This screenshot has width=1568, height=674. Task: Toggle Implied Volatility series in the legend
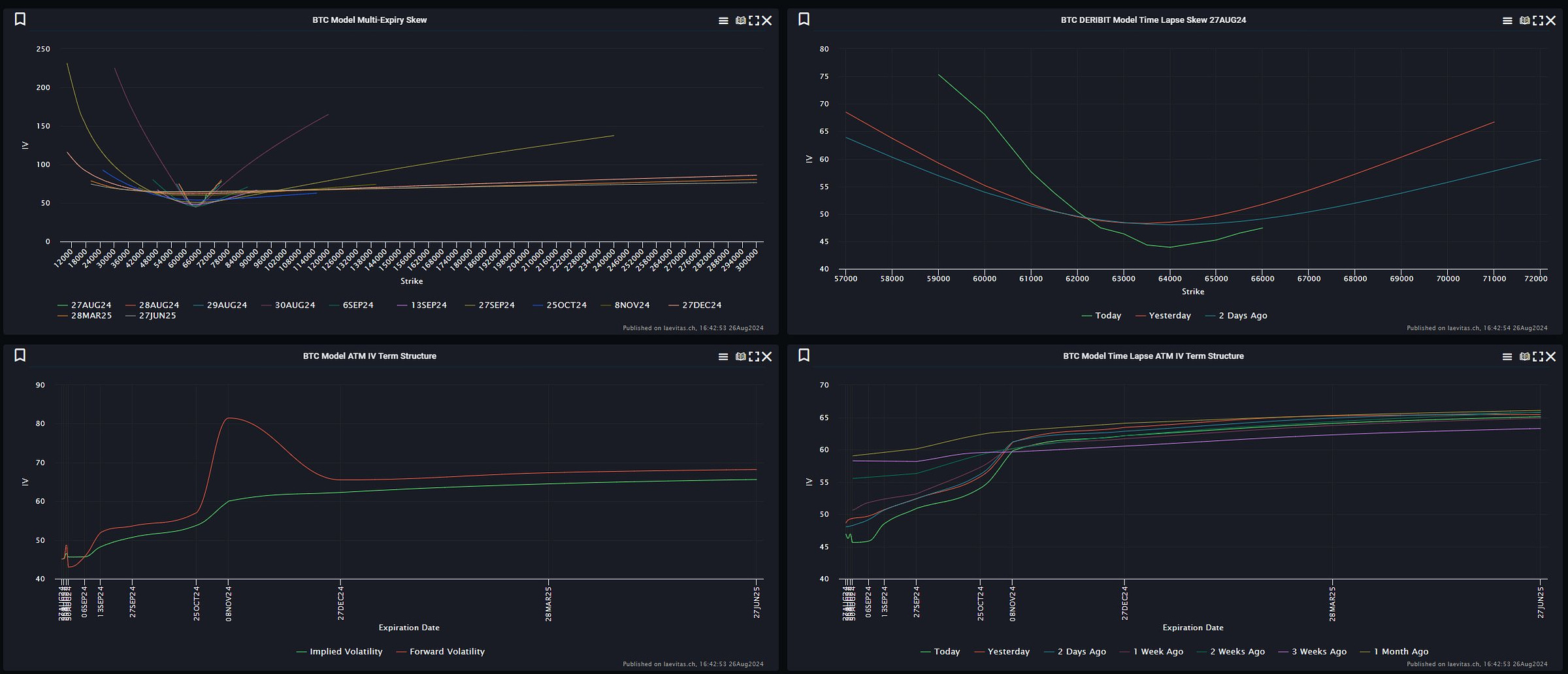(339, 651)
